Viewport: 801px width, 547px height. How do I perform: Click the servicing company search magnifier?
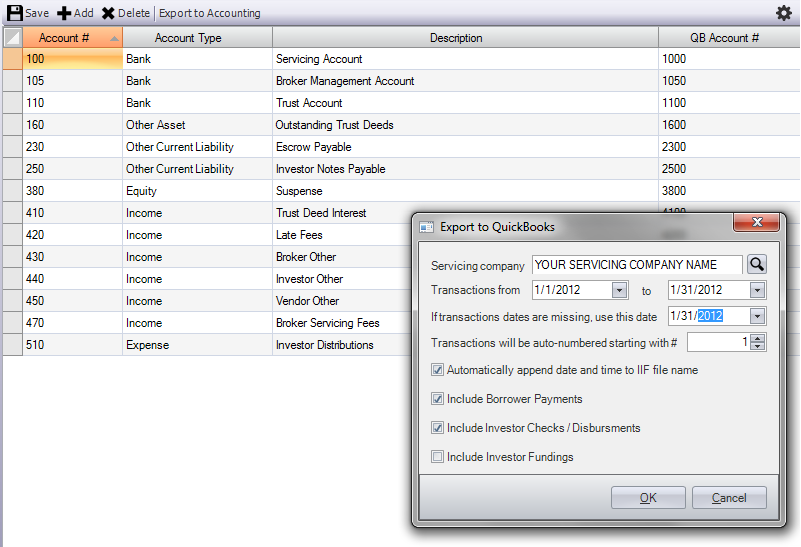pos(757,265)
